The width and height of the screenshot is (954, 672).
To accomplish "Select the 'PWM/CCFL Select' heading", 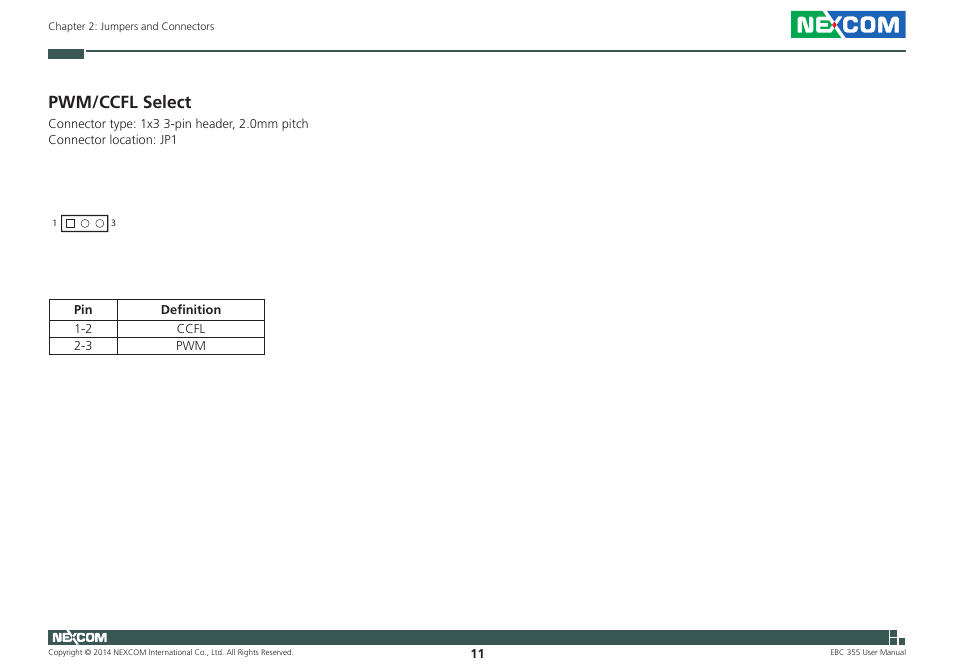I will click(x=119, y=102).
